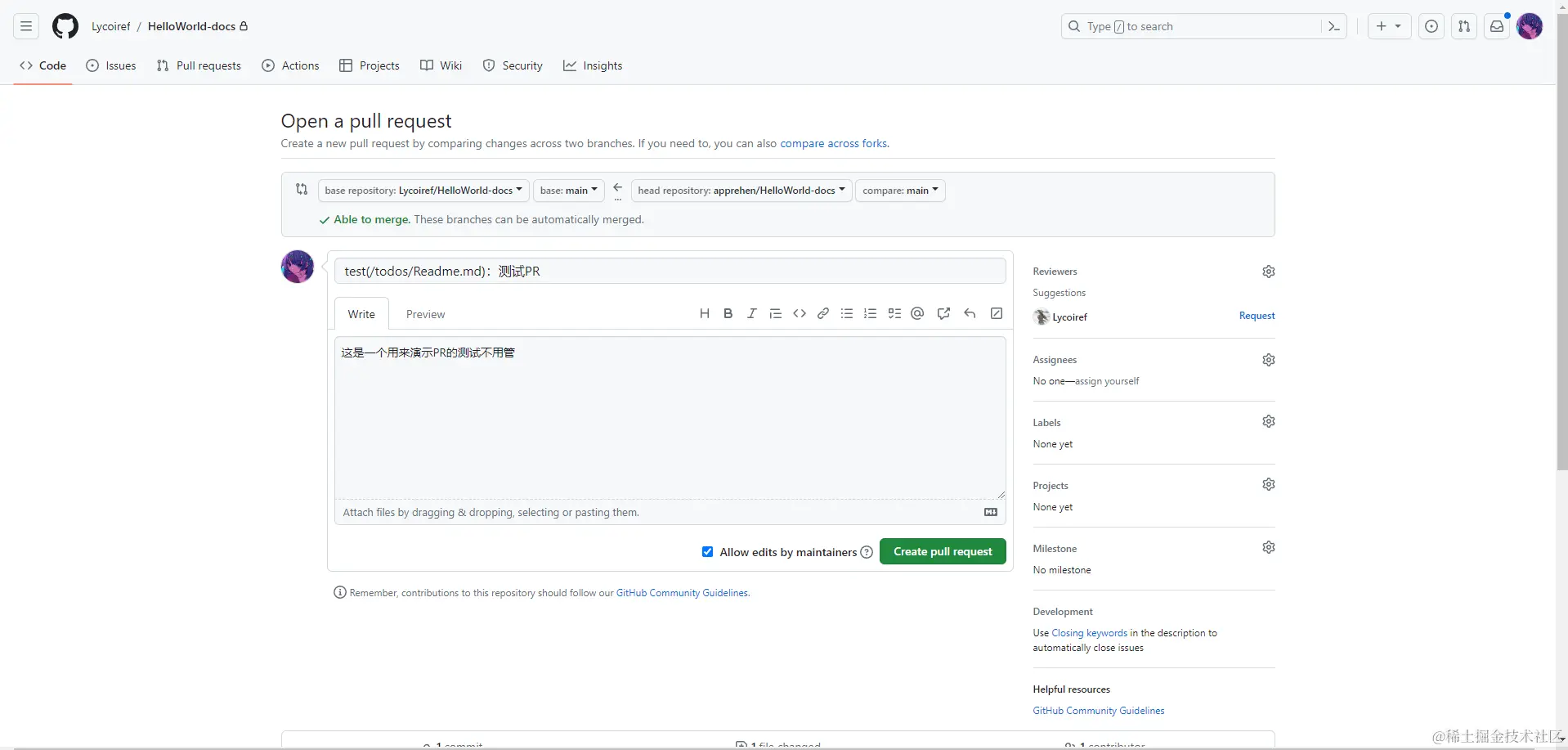Open the Labels gear settings

click(x=1268, y=421)
